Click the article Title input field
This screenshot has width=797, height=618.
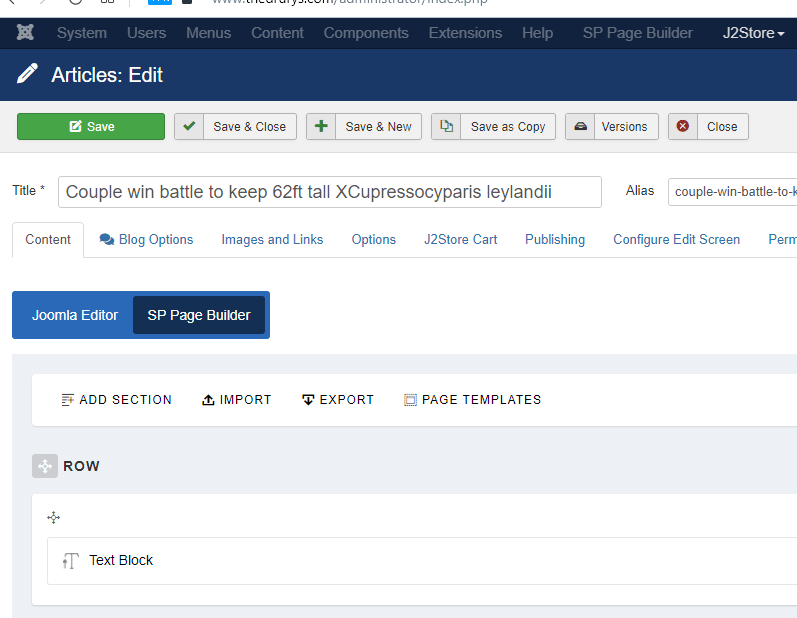click(330, 192)
